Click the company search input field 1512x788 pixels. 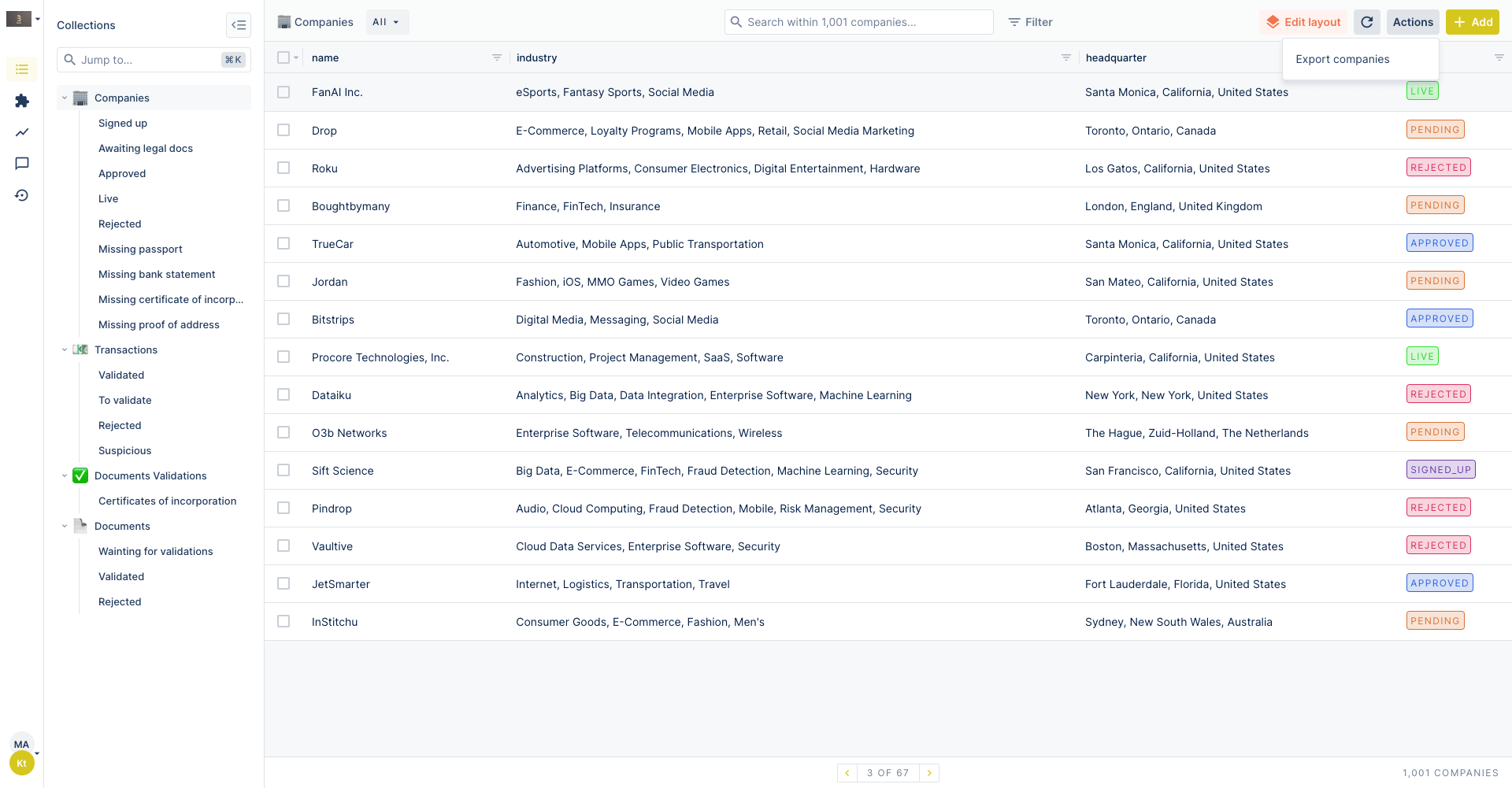tap(858, 22)
